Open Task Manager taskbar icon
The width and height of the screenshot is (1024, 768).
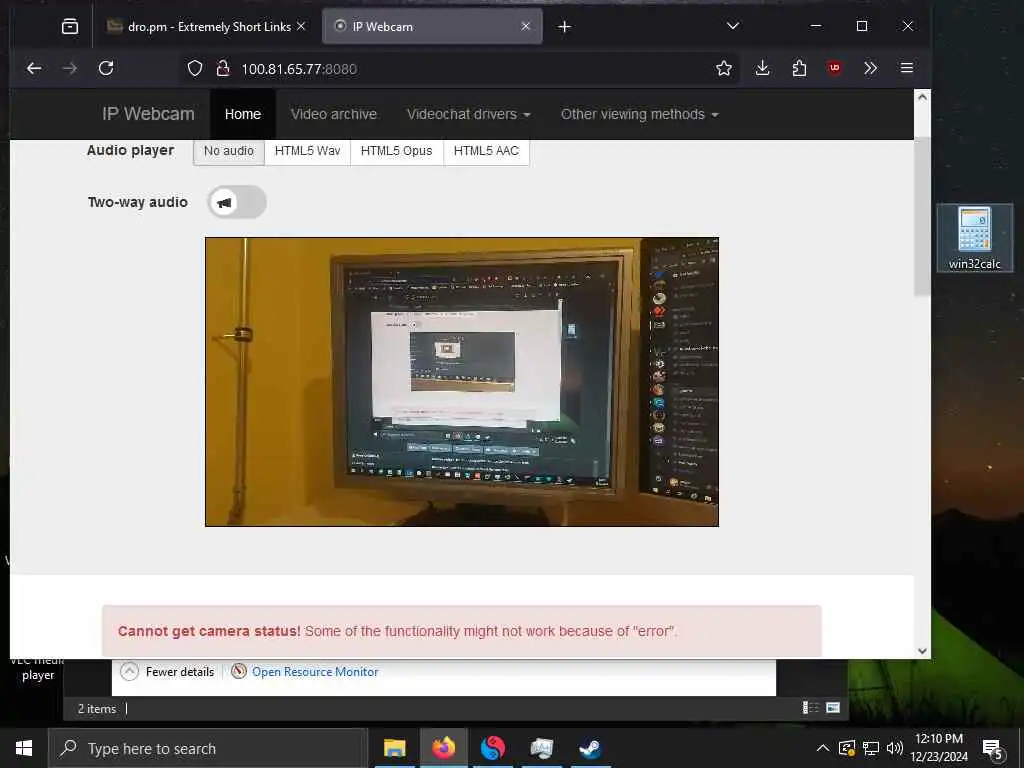tap(541, 748)
